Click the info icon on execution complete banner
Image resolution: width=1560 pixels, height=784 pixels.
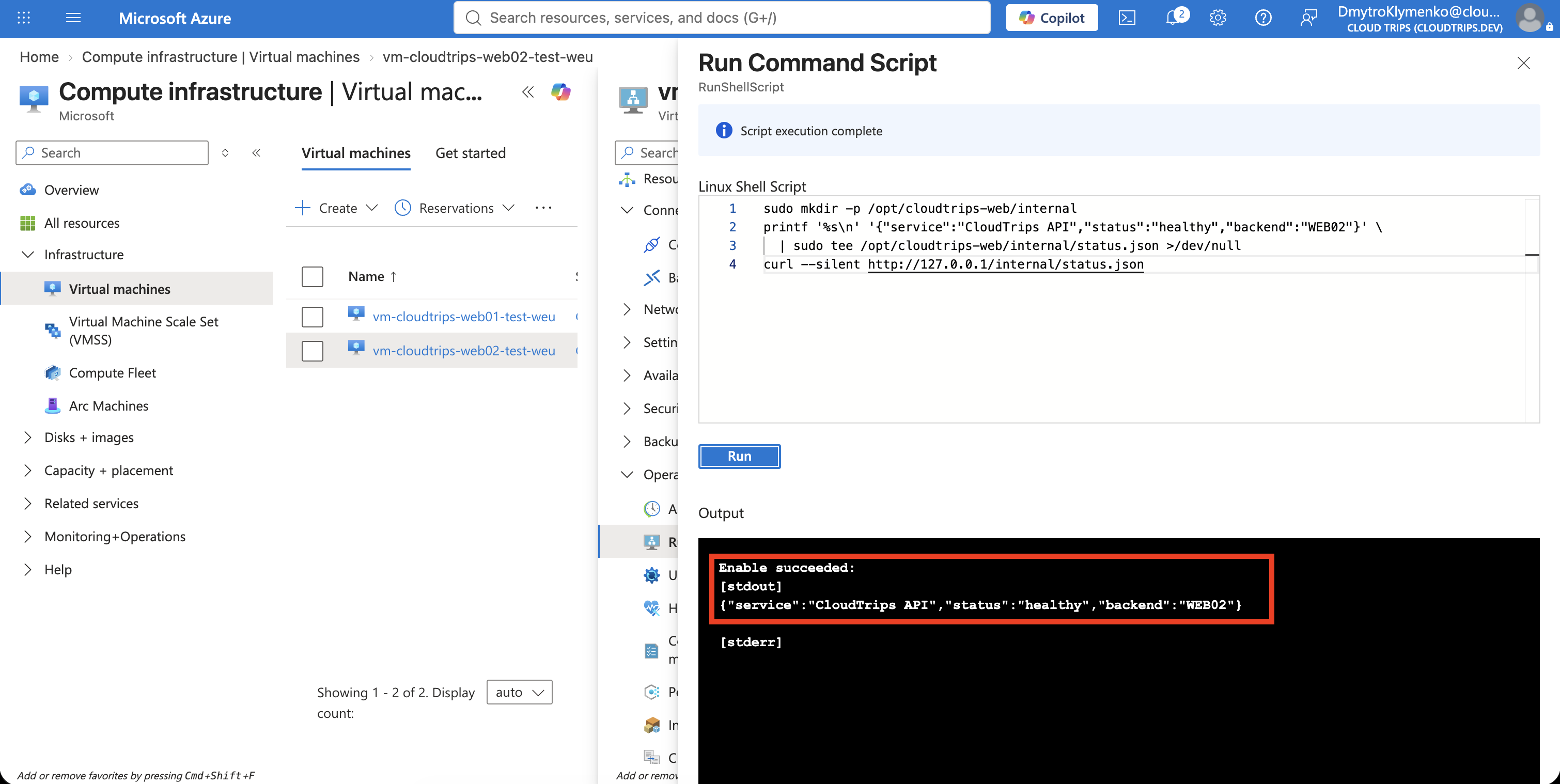coord(724,130)
